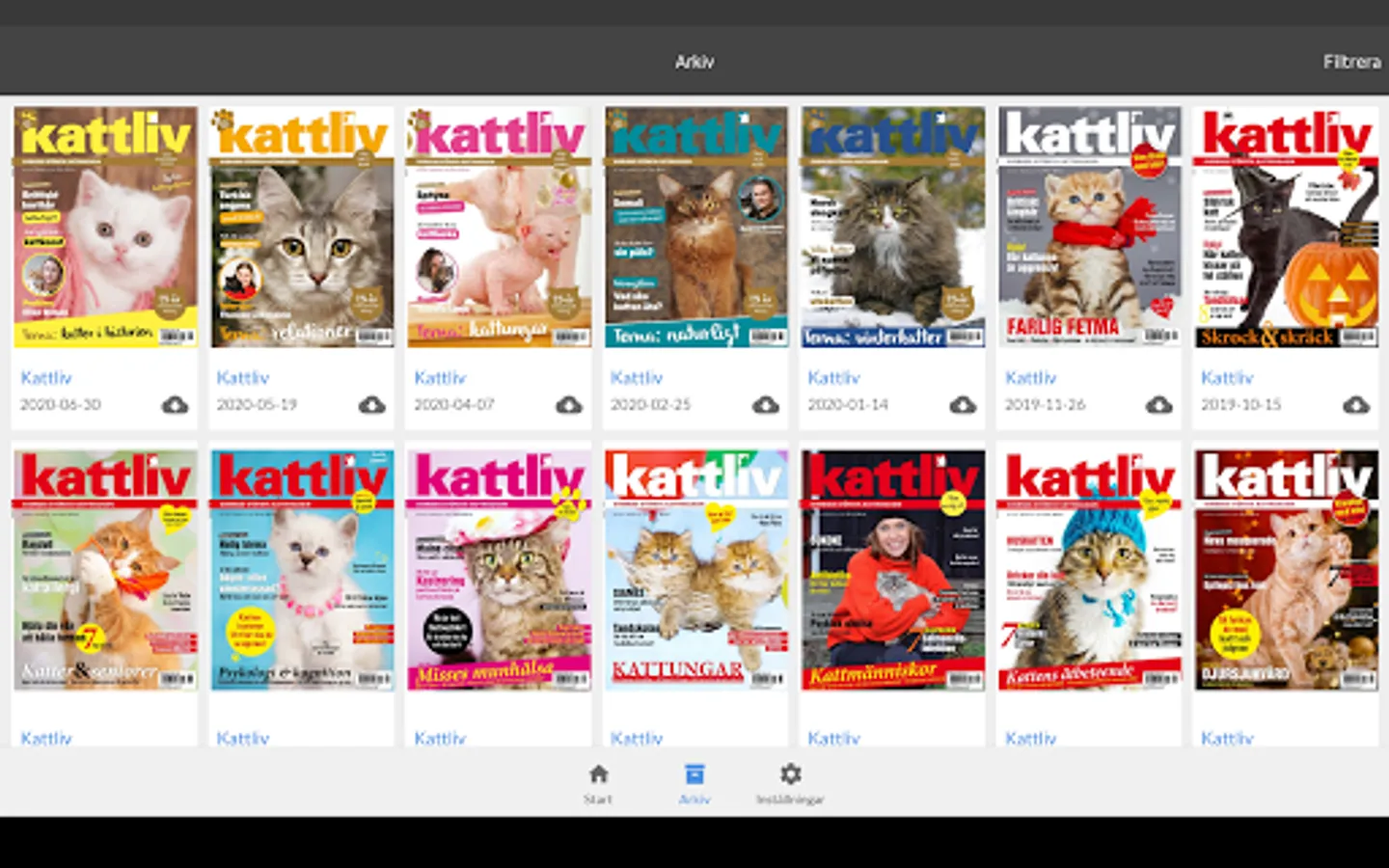
Task: Open the grey tabby cover dated 2020-05-19
Action: click(x=302, y=227)
